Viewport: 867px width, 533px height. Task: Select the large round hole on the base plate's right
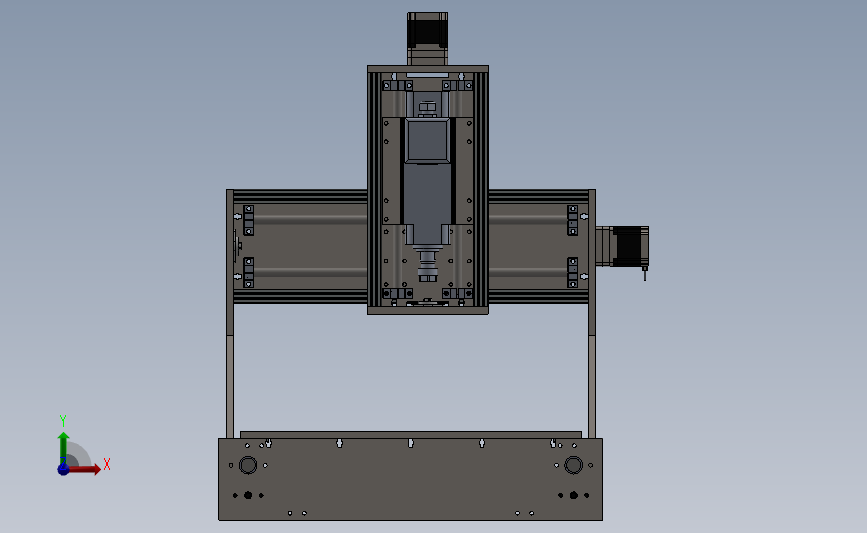click(x=573, y=465)
